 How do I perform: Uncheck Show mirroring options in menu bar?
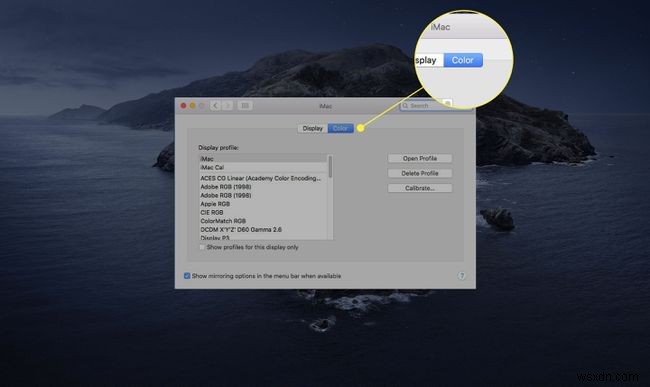pos(187,276)
